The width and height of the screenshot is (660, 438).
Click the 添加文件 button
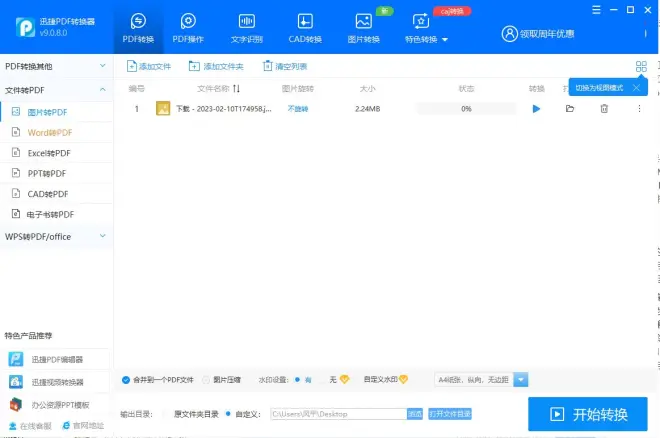149,66
